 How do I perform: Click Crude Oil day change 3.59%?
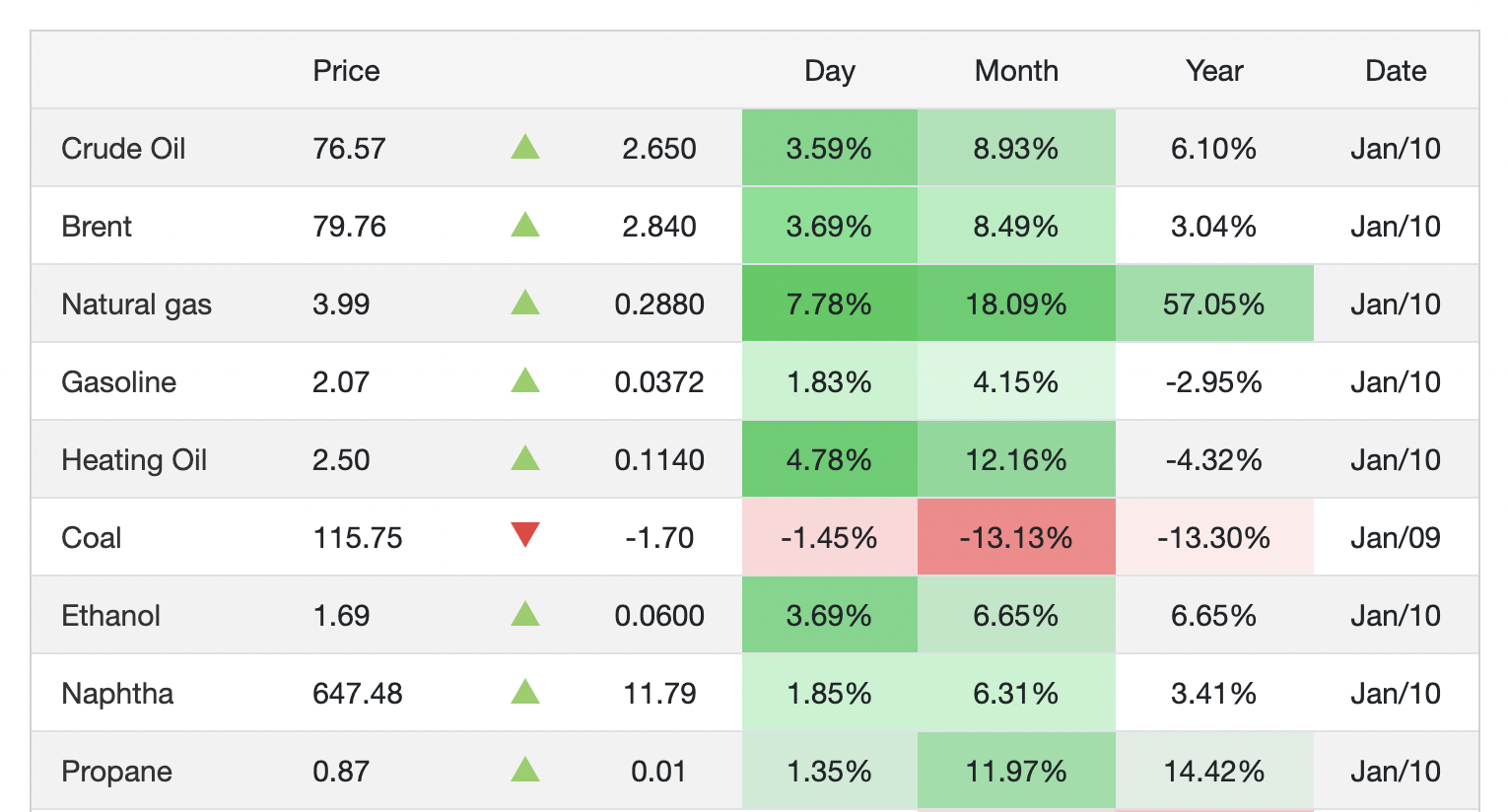click(829, 149)
